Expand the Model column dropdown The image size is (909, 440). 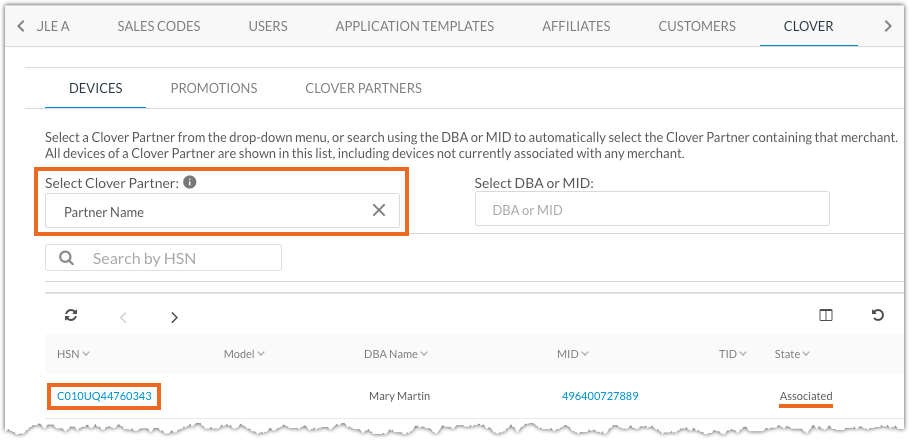coord(261,354)
